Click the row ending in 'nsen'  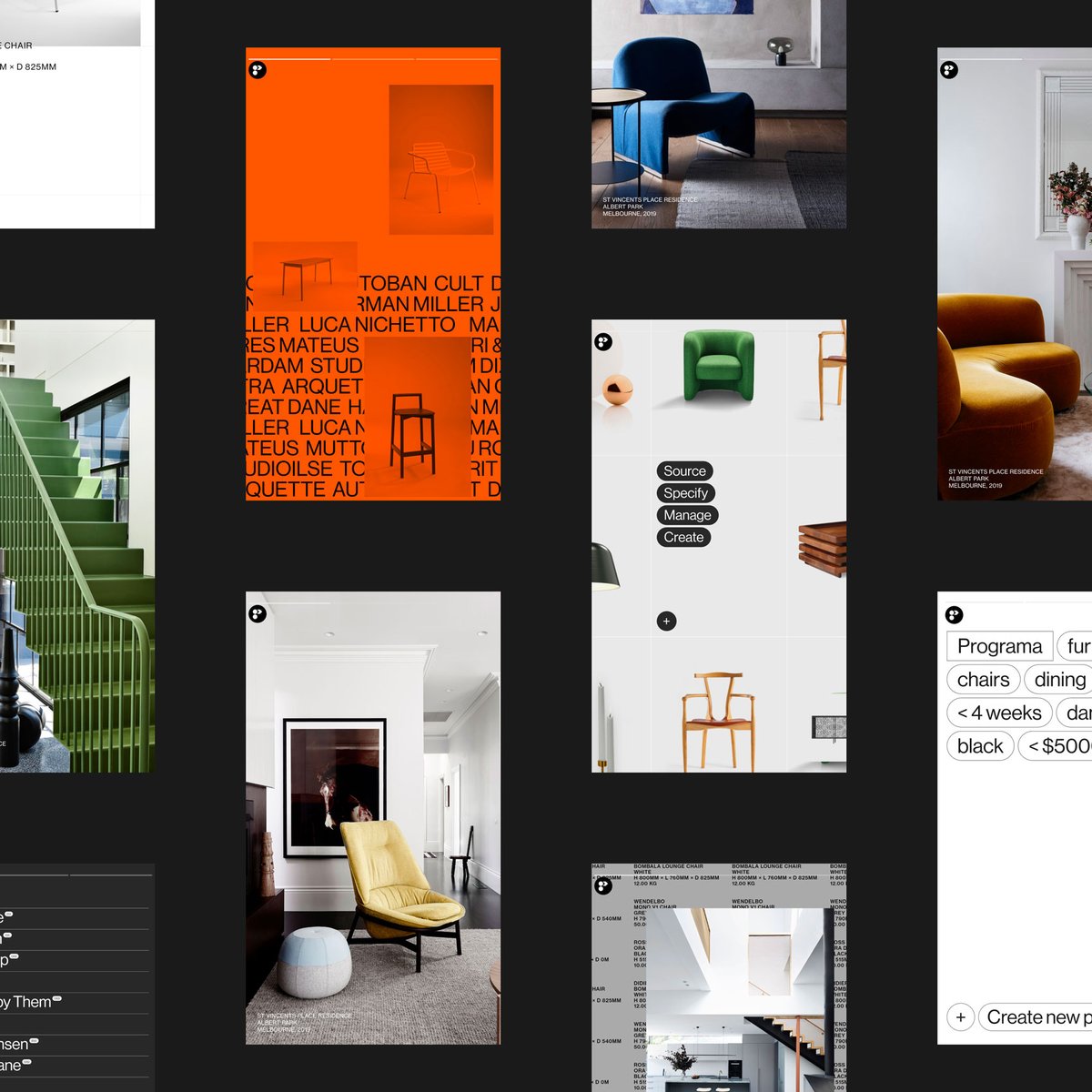point(75,1045)
